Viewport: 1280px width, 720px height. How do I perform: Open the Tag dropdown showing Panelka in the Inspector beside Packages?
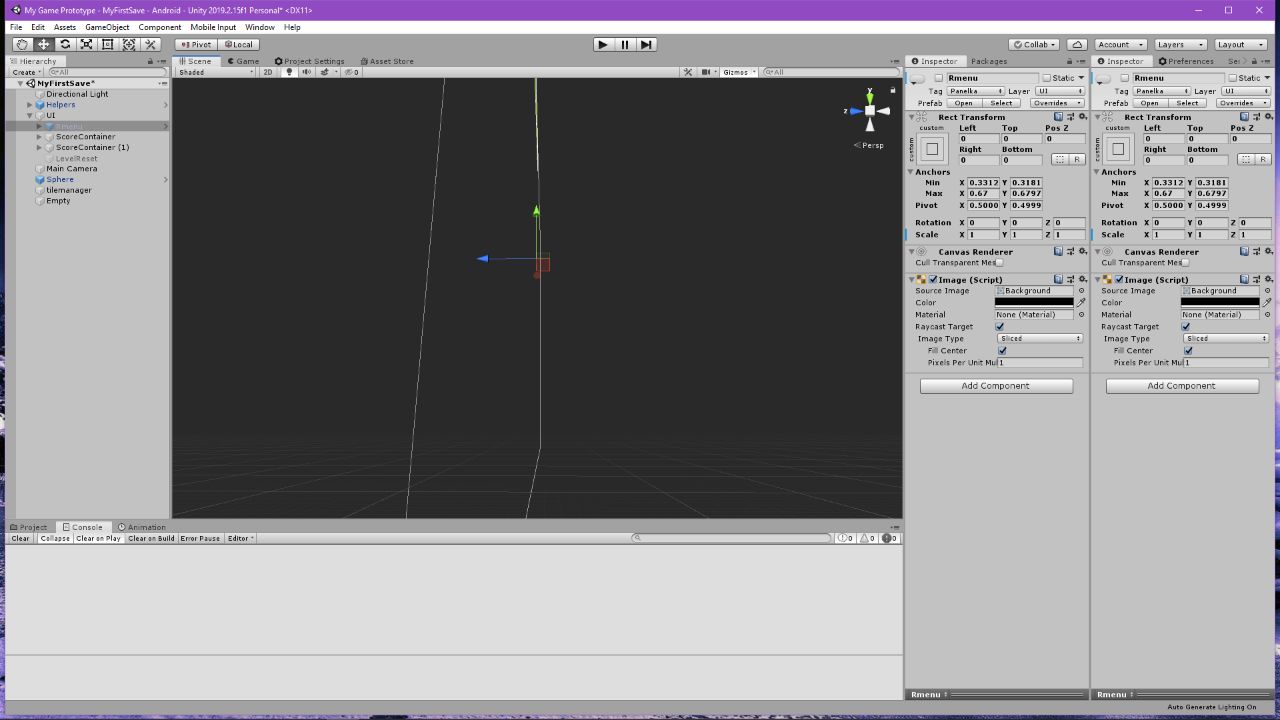[975, 91]
